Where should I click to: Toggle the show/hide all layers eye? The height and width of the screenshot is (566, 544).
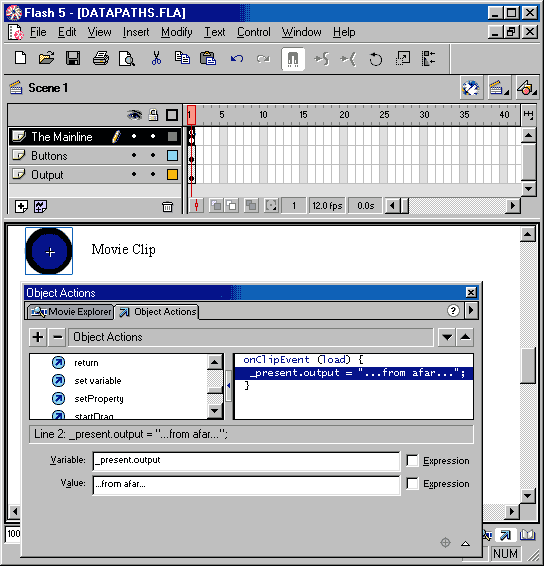tap(134, 115)
